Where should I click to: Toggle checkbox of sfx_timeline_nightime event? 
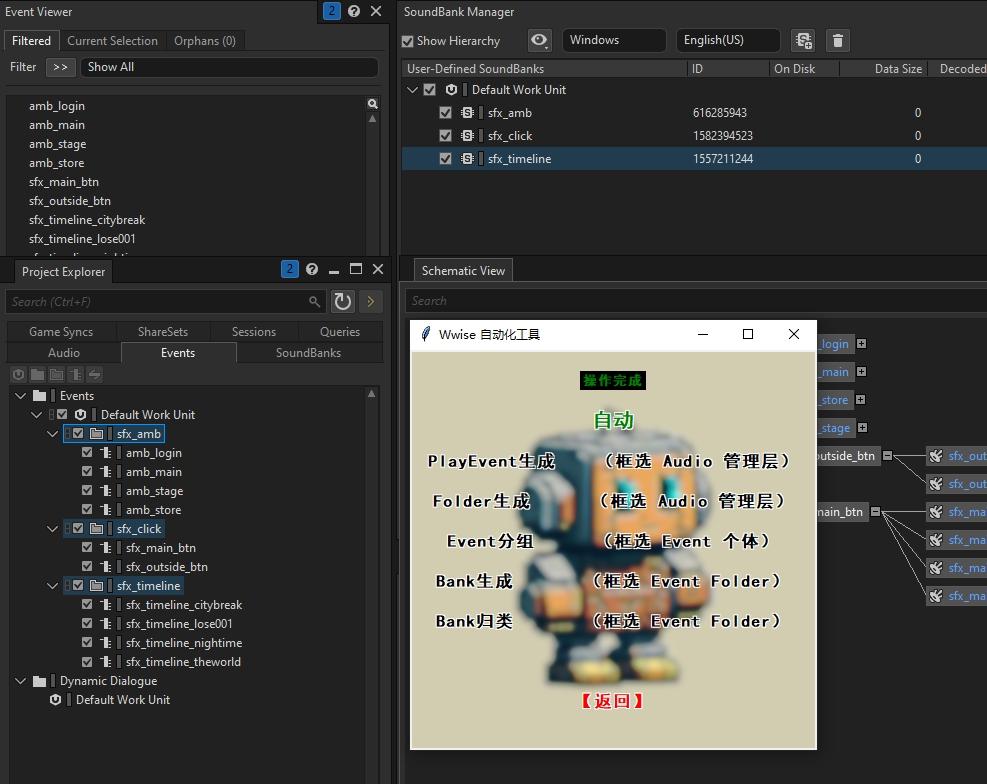pos(87,642)
